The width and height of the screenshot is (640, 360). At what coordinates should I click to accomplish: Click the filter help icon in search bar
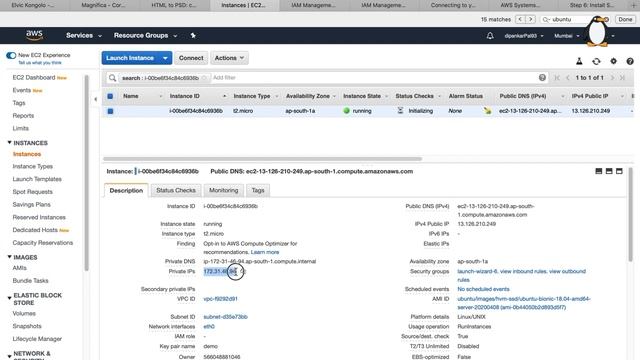pos(542,78)
